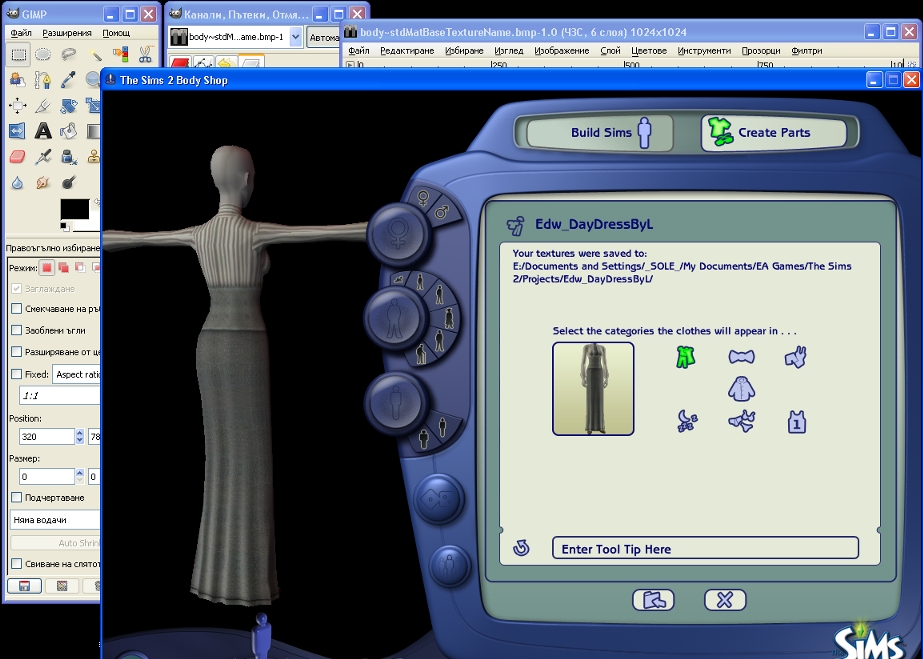Viewport: 923px width, 659px height.
Task: Select the Blur/Sharpen water drop tool
Action: tap(18, 182)
